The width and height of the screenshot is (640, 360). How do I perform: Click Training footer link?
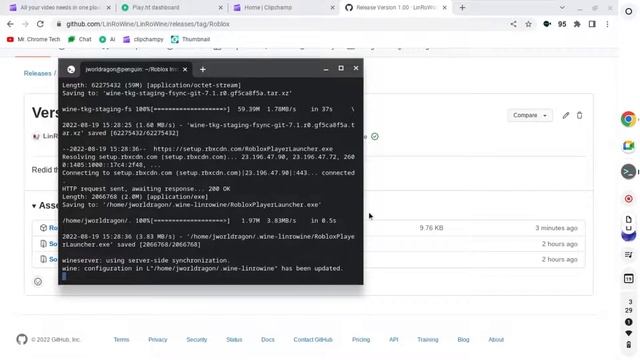point(428,340)
